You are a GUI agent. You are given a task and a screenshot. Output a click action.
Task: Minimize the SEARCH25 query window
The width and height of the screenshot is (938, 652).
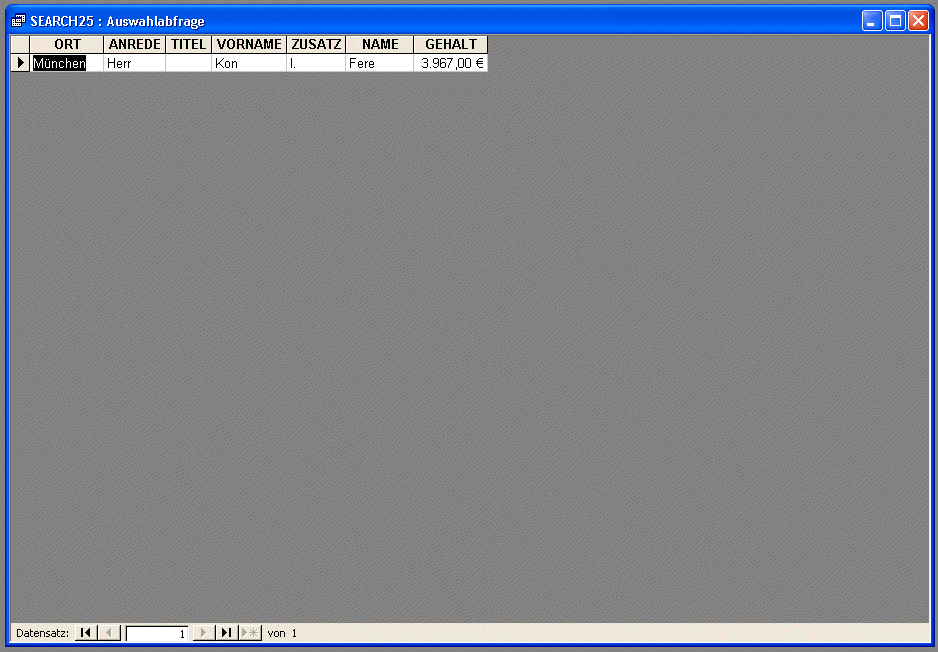click(872, 21)
